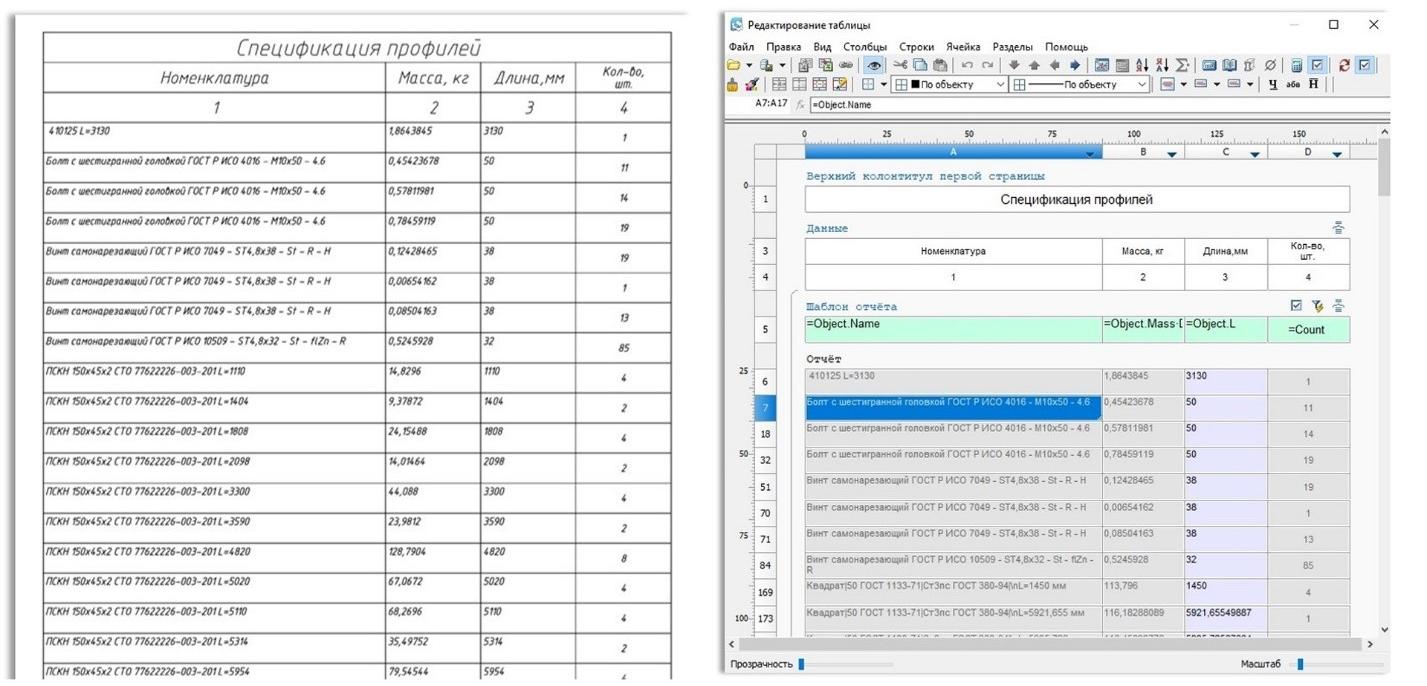Open the Правка menu

(x=784, y=47)
